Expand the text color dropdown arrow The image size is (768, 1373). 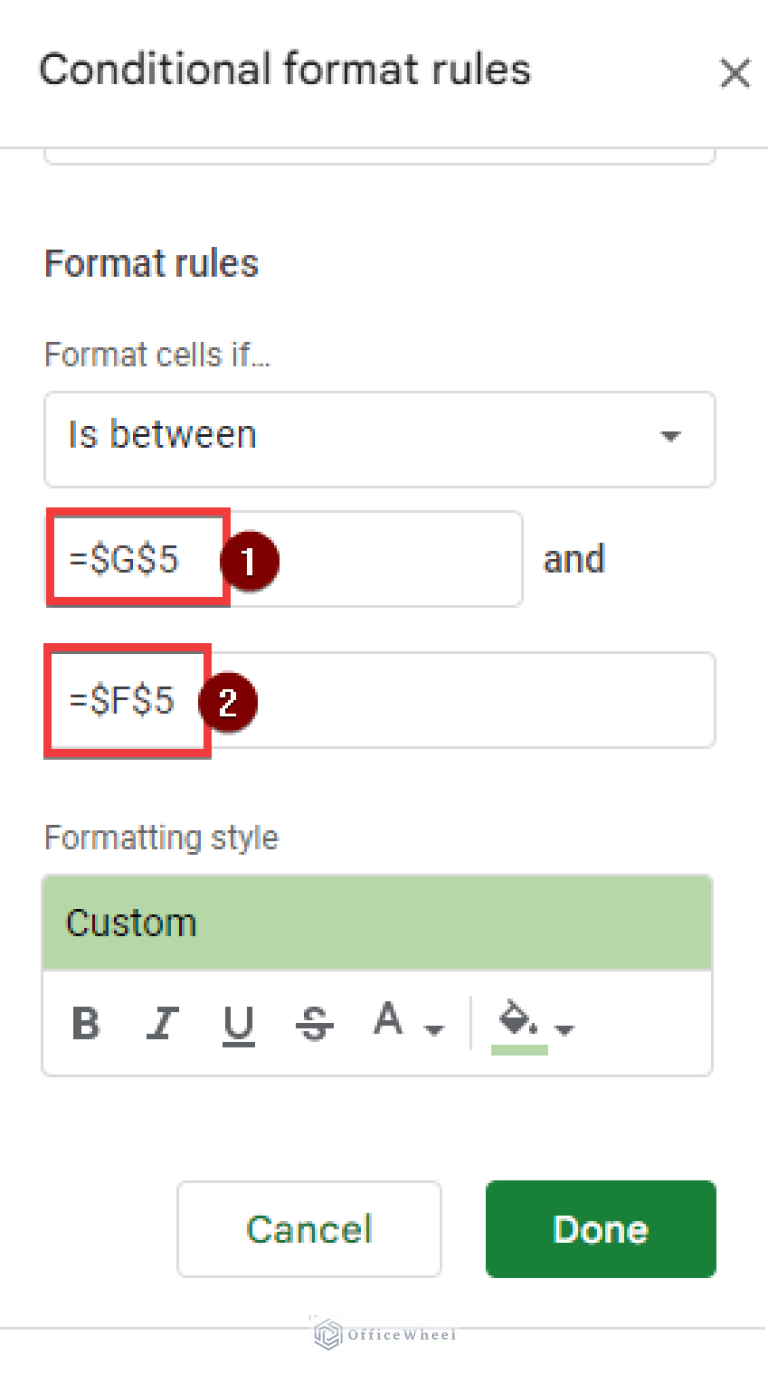pos(434,1029)
